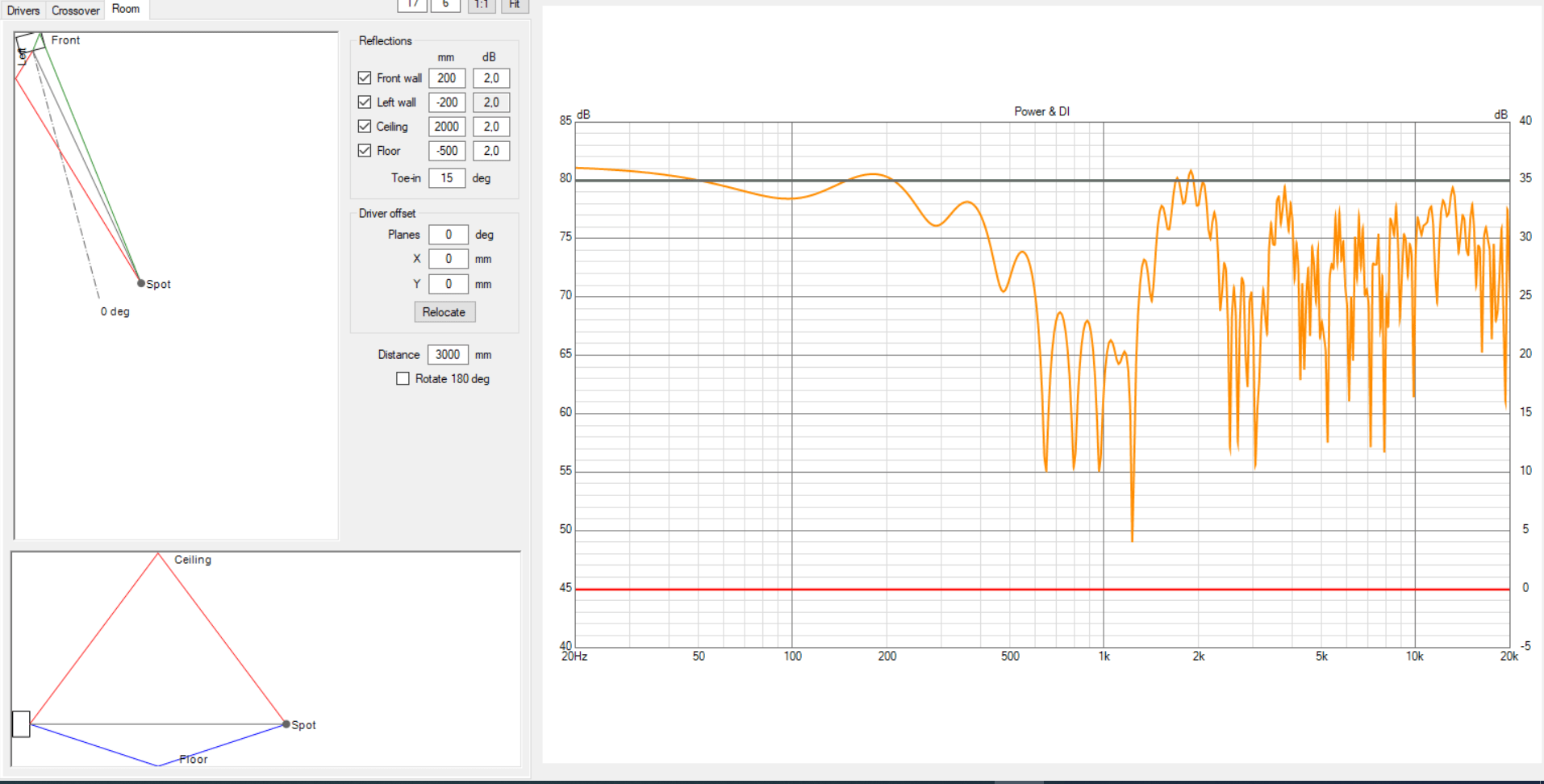The image size is (1544, 784).
Task: Click the '35' right axis label
Action: 1525,178
